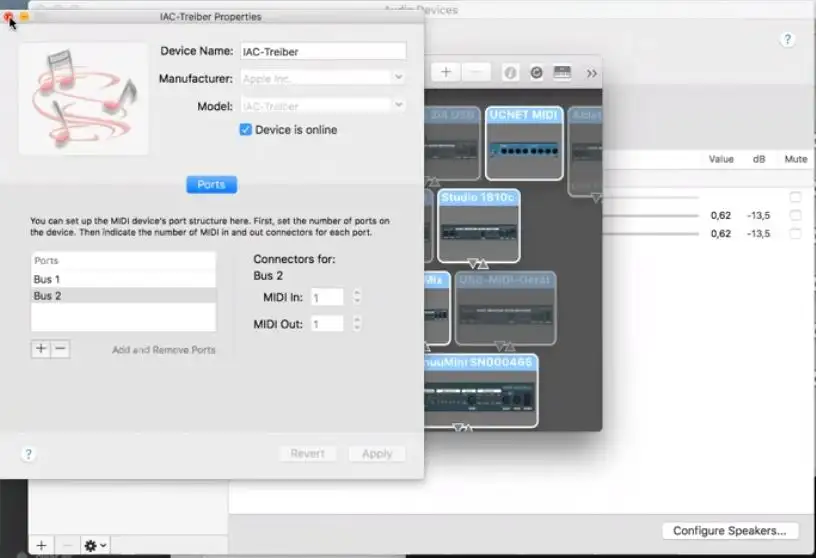Click the Add and Remove Ports label

point(163,350)
